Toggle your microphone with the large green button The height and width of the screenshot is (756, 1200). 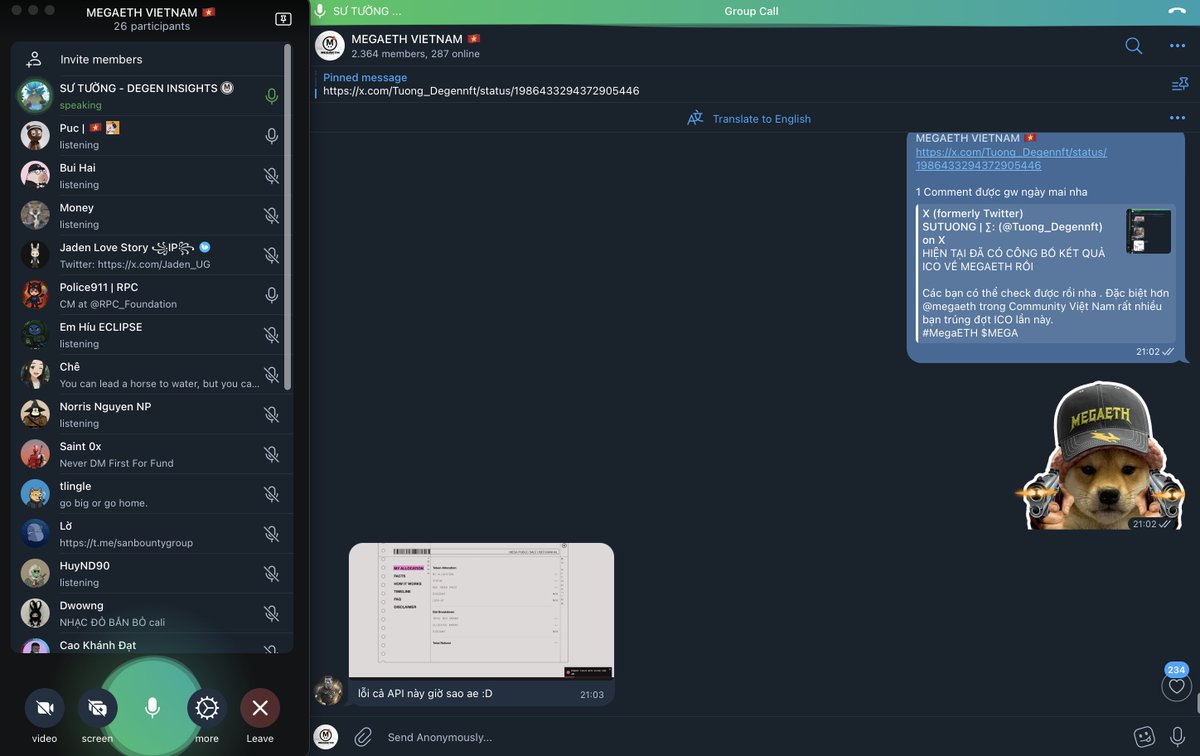[152, 708]
